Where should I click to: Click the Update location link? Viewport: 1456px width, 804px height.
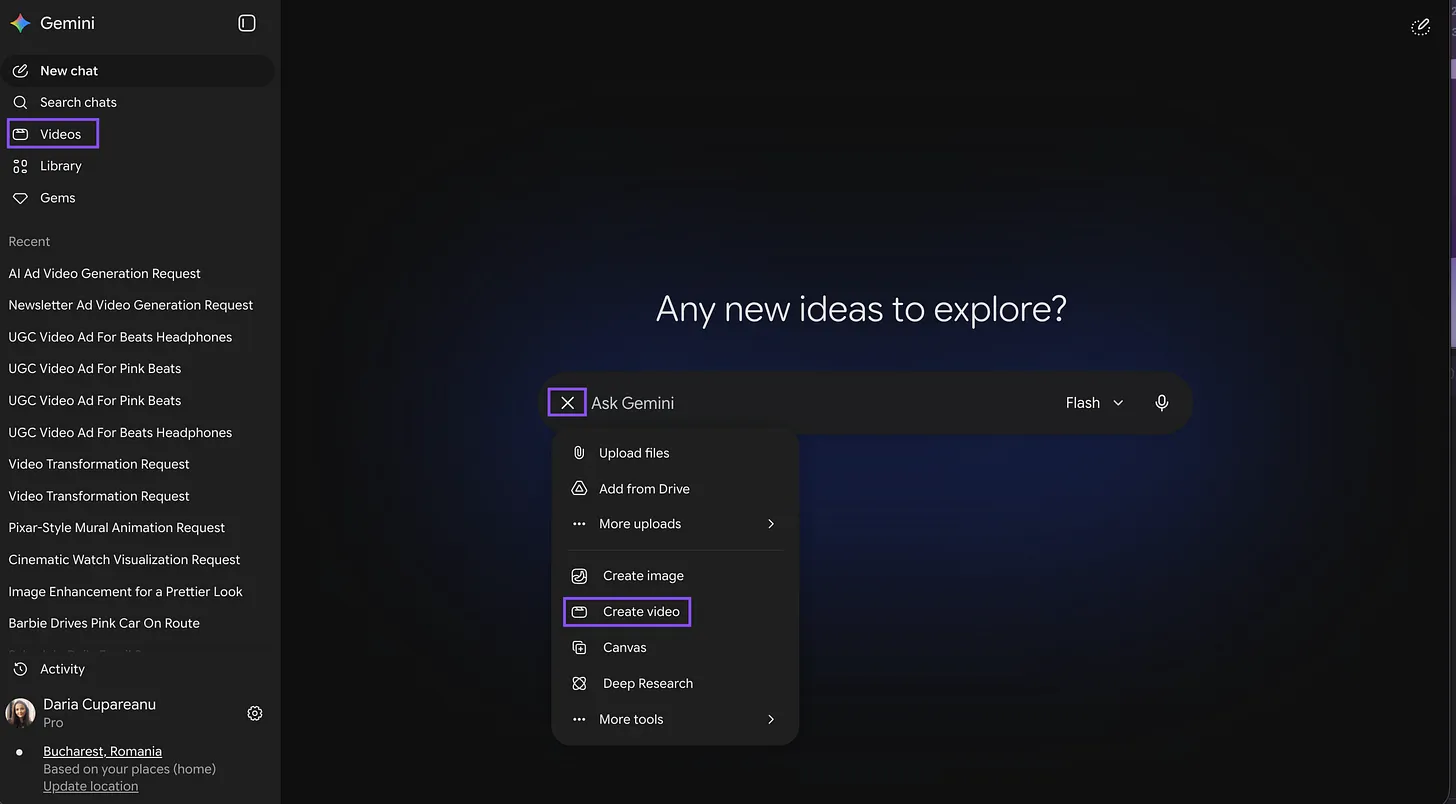coord(91,786)
